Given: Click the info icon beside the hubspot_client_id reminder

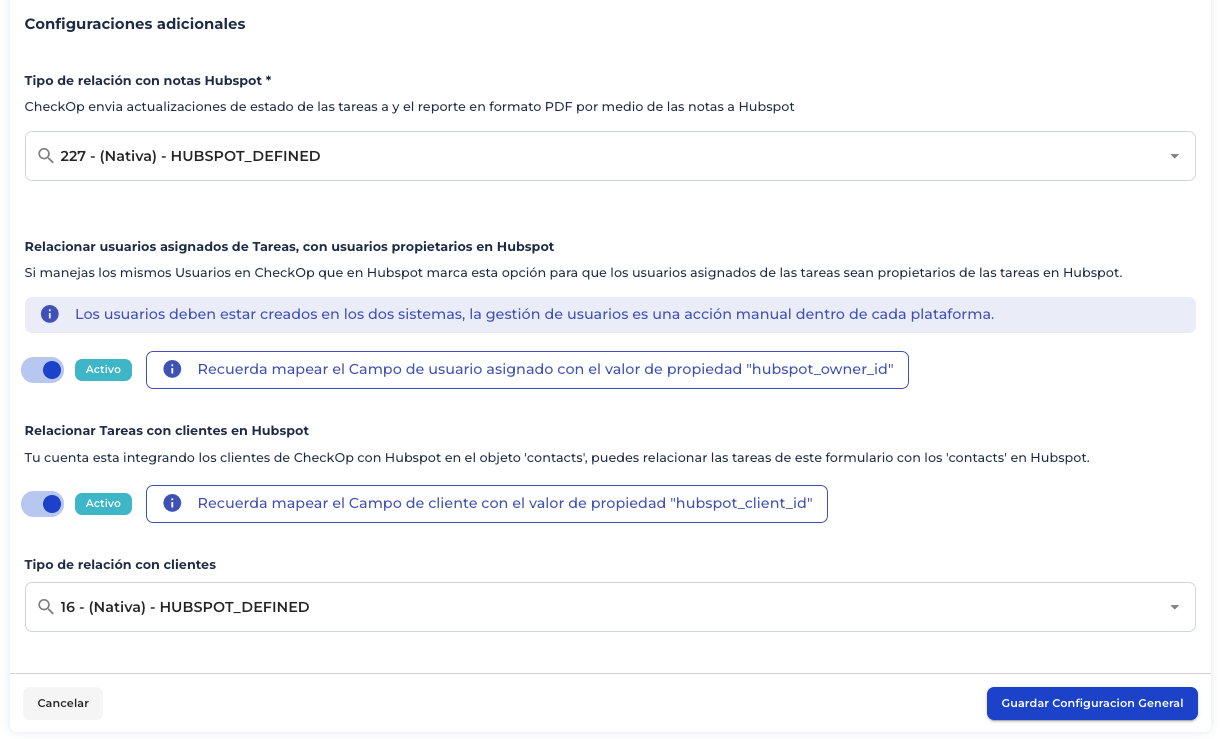Looking at the screenshot, I should pos(172,503).
